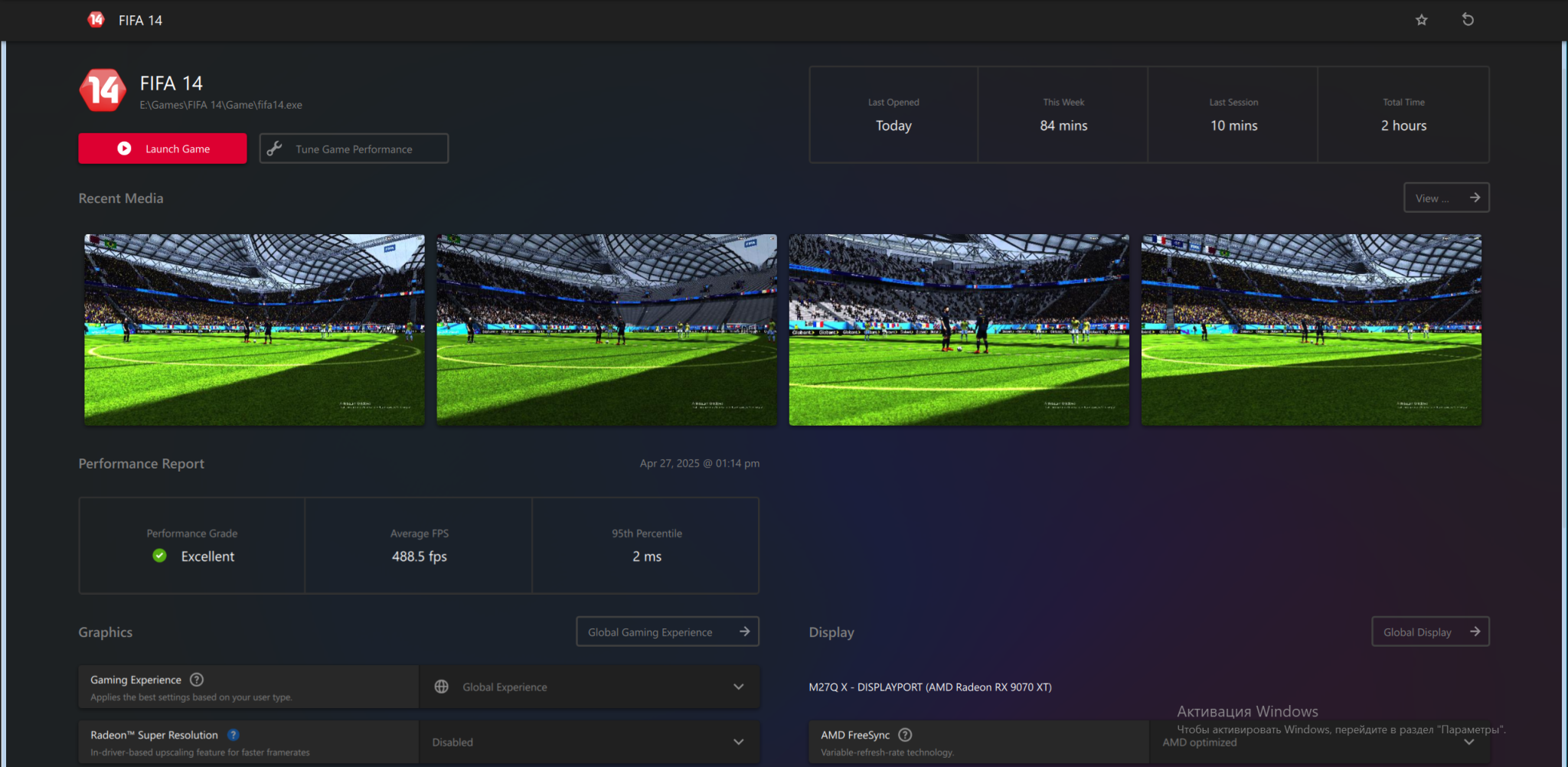
Task: Click the small FIFA 14 logo in title bar
Action: [96, 20]
